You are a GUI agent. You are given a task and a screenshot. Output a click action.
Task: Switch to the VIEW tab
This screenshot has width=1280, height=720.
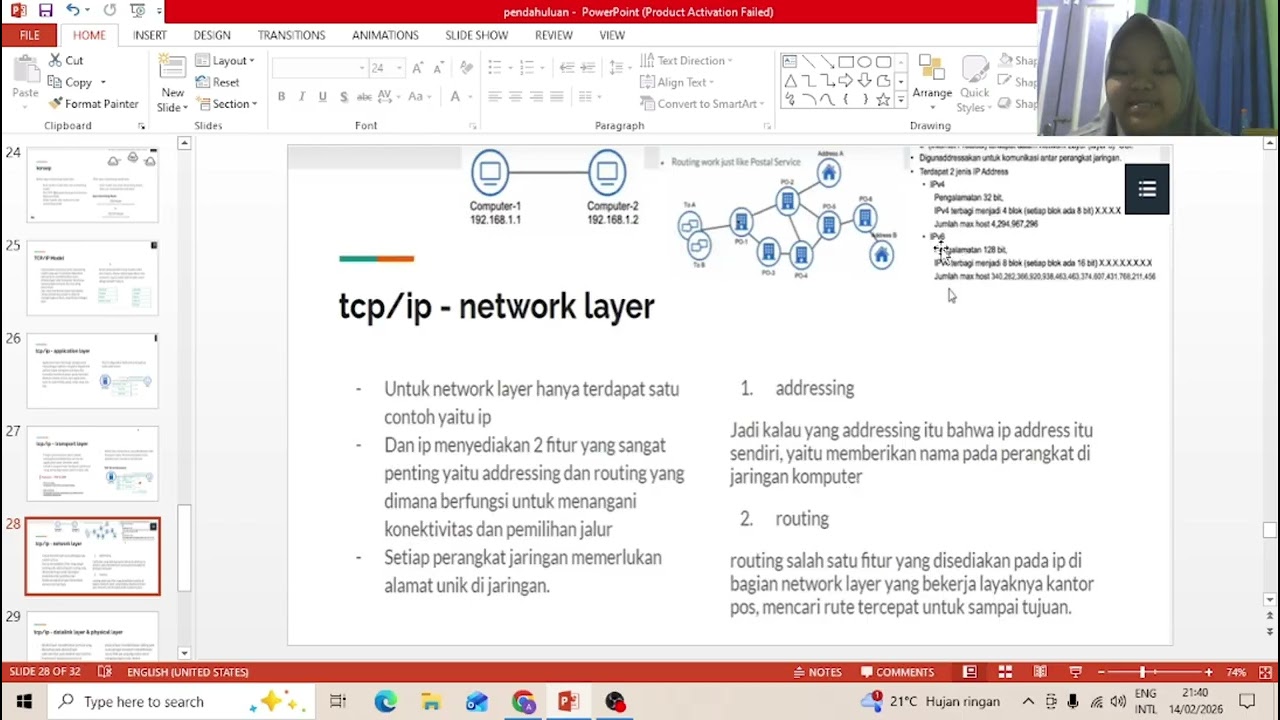tap(612, 35)
